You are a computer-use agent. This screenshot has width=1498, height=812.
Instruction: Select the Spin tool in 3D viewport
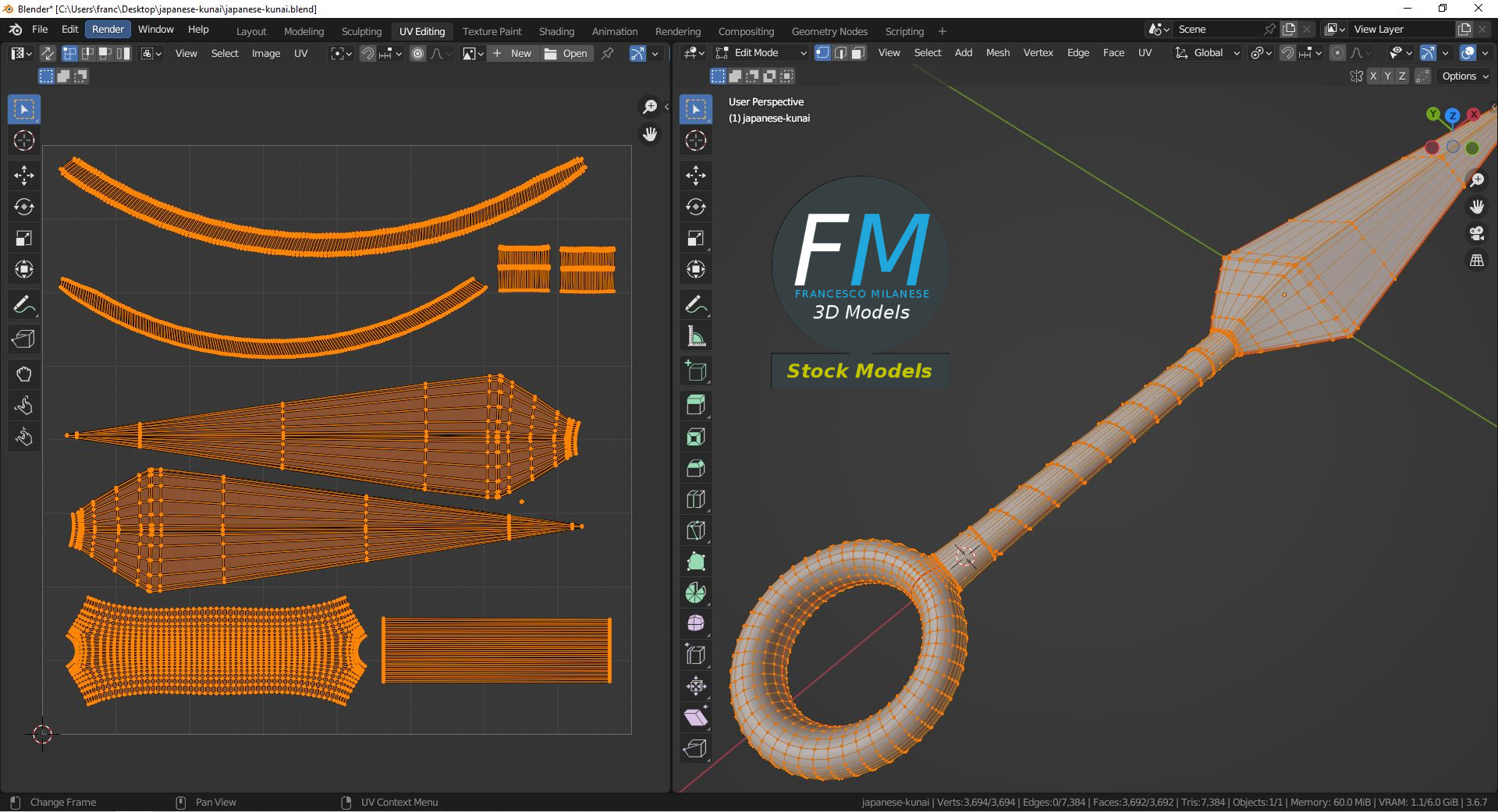(695, 593)
